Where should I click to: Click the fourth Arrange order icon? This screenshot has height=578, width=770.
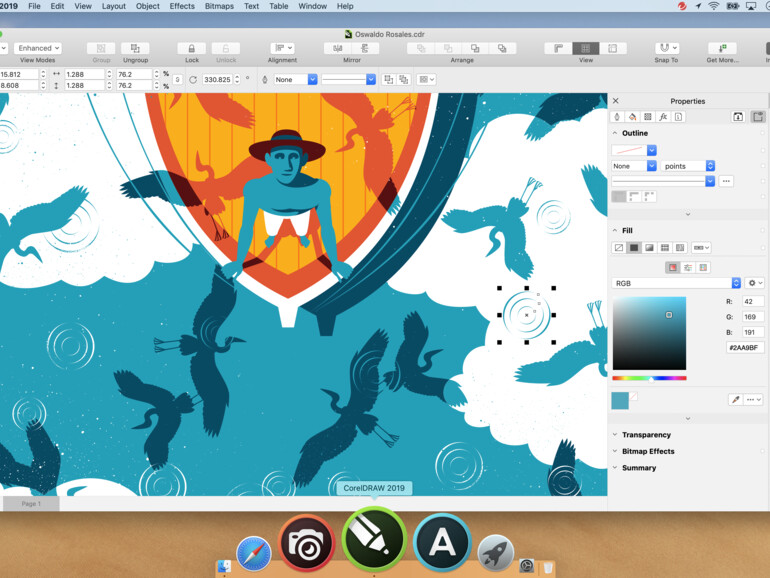click(x=502, y=48)
